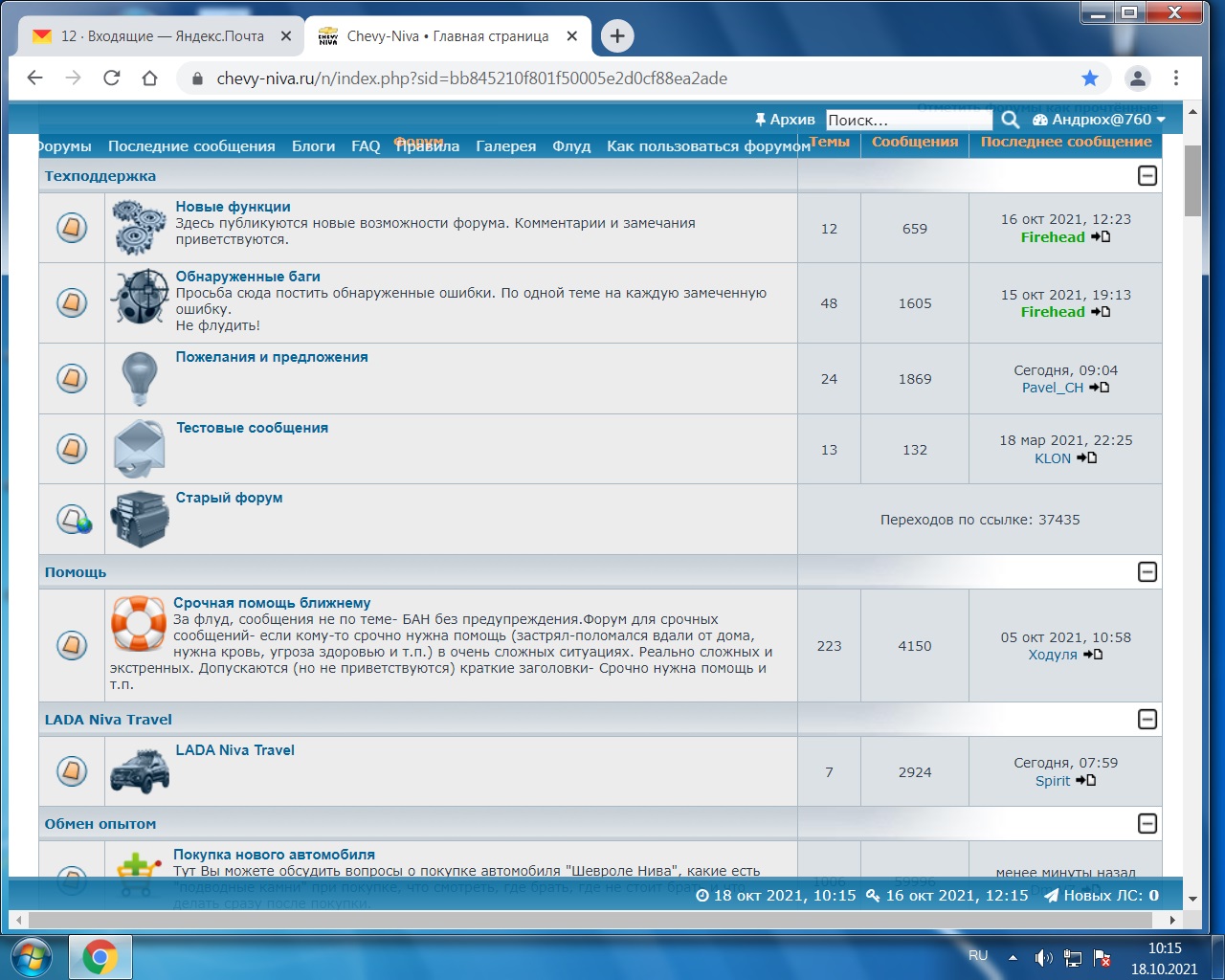Click the status icon of Обнаруженные баги row
The height and width of the screenshot is (980, 1225).
click(72, 302)
